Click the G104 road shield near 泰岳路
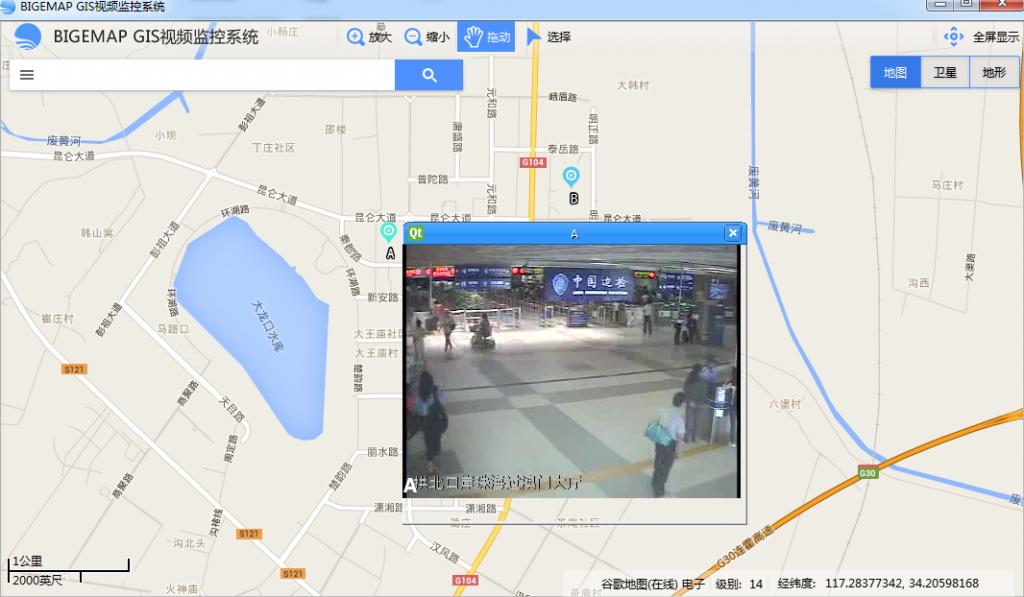 coord(533,162)
